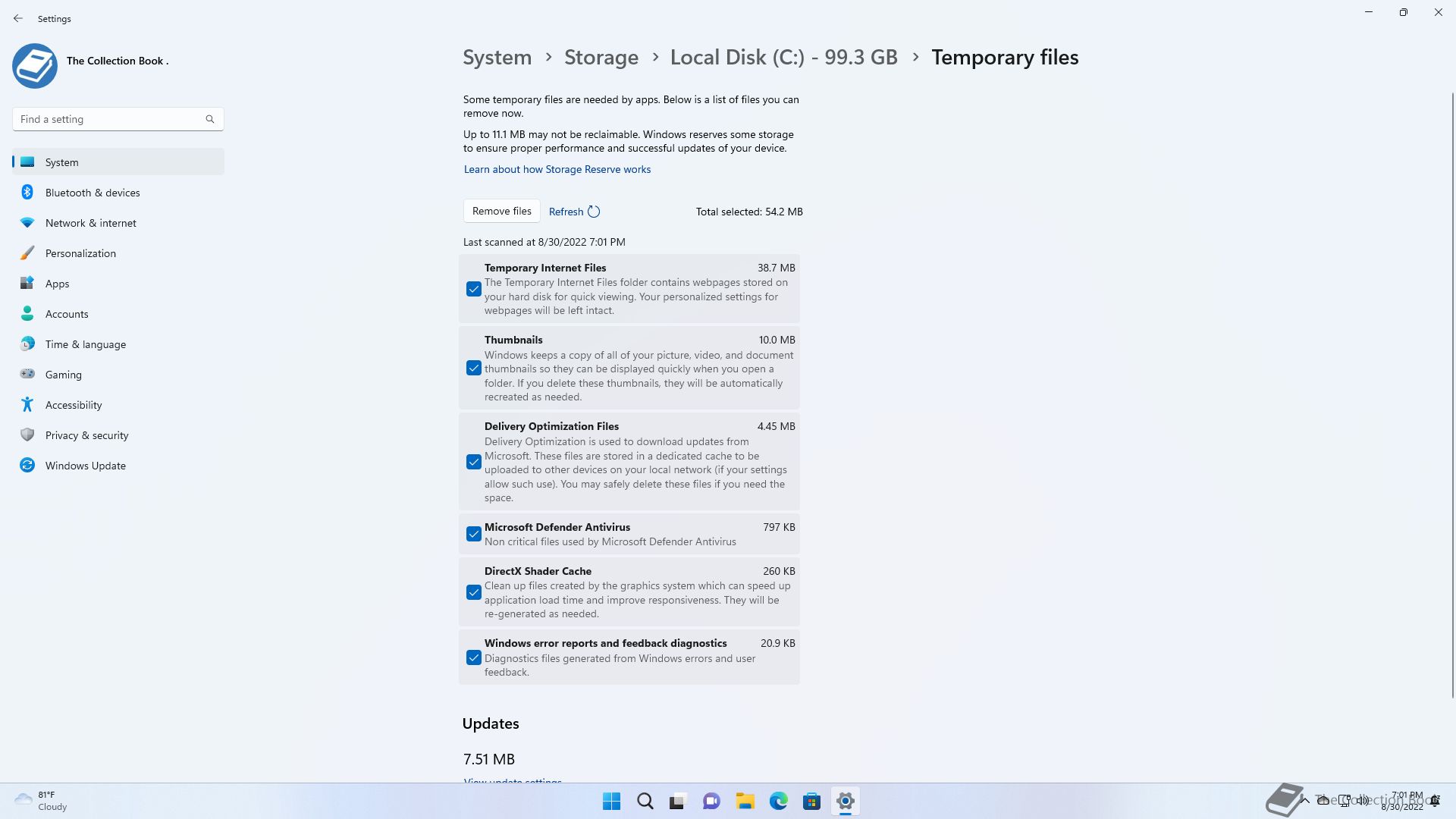Open the Windows Start button on taskbar
Image resolution: width=1456 pixels, height=819 pixels.
coord(611,801)
